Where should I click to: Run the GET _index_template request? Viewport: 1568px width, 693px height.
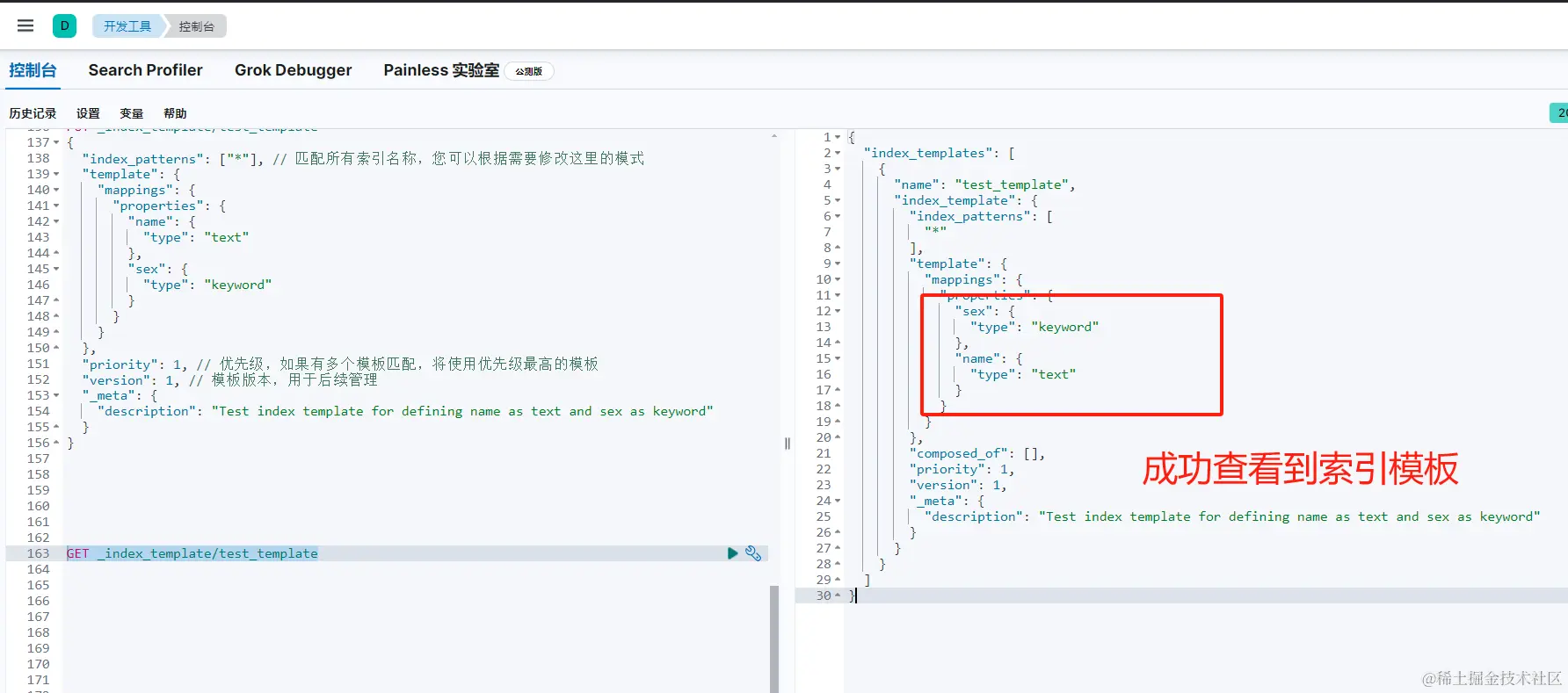(x=732, y=553)
